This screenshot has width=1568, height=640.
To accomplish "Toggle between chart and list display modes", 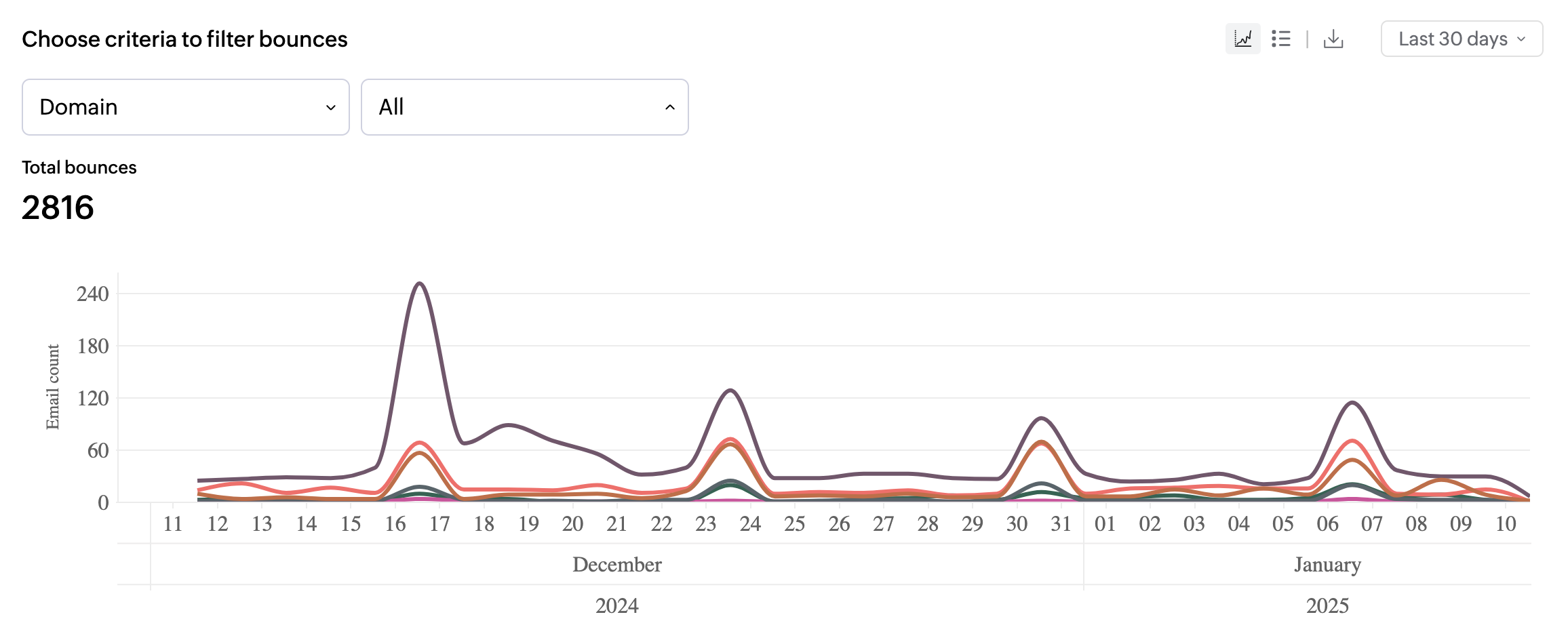I will click(1282, 39).
